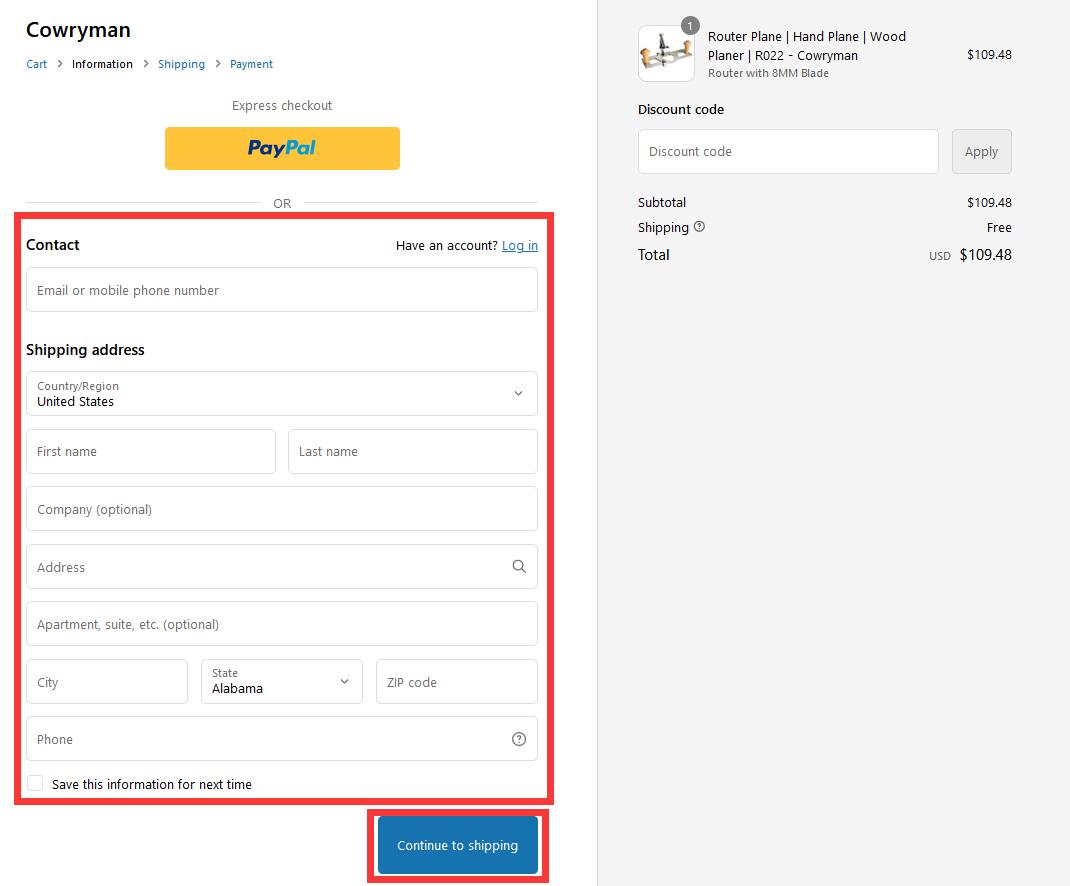This screenshot has width=1070, height=886.
Task: Enable Save this information for next time
Action: [35, 782]
